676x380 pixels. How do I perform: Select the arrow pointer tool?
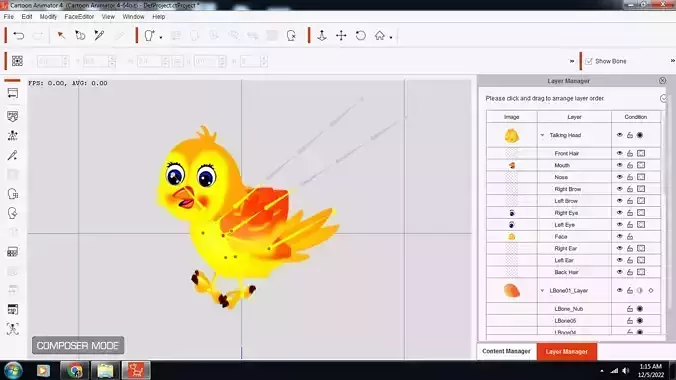click(61, 35)
